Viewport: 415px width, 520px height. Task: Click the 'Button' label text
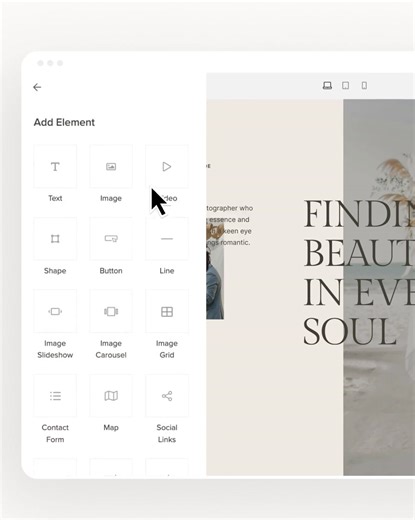click(111, 271)
